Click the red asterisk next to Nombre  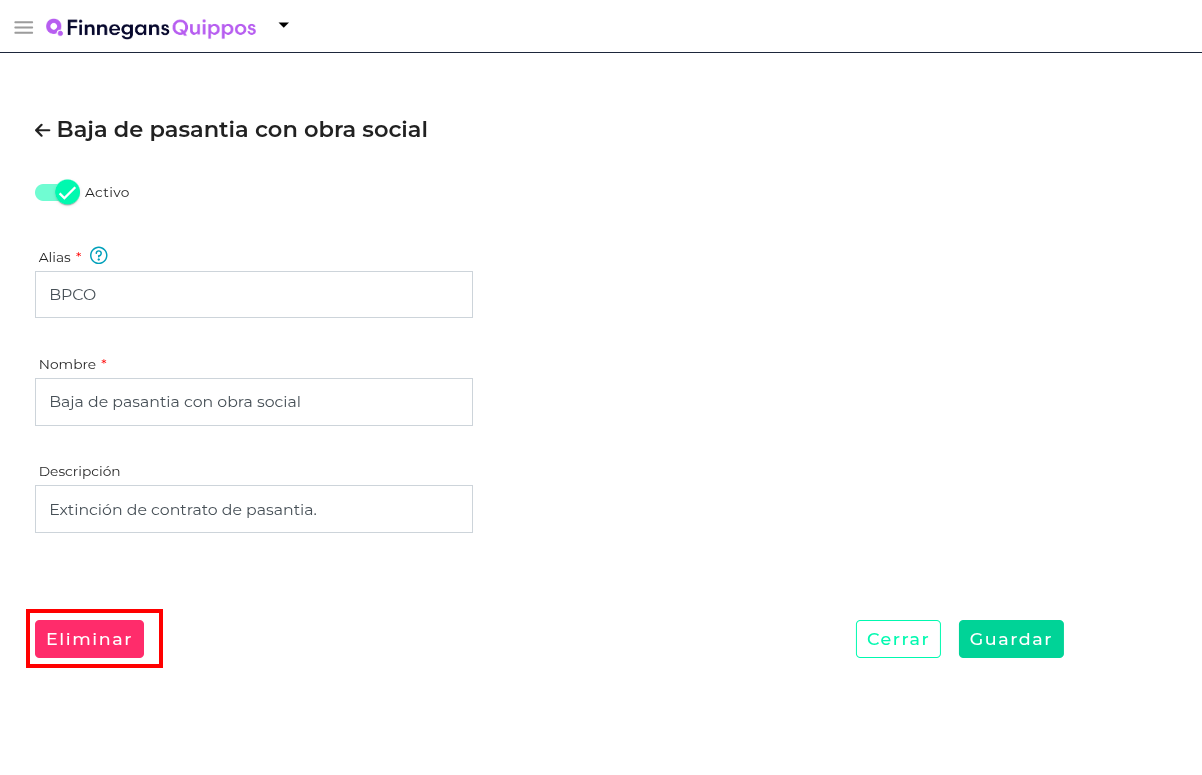point(104,363)
